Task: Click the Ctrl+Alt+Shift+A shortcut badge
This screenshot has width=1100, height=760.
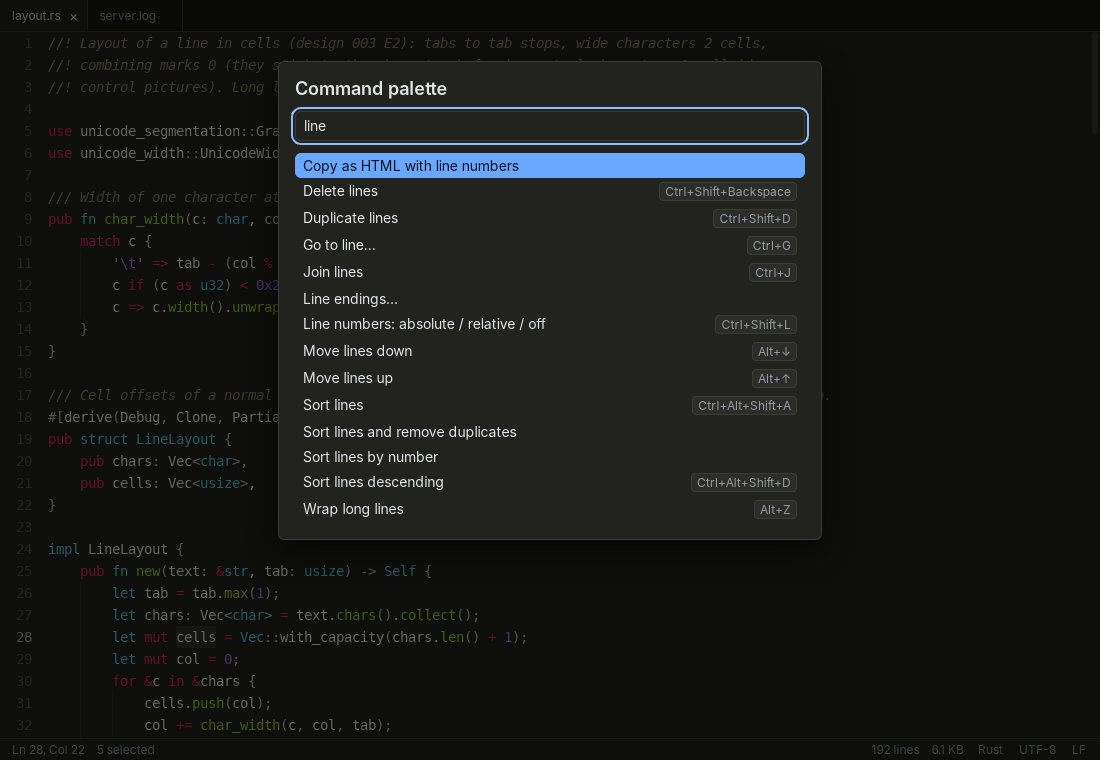Action: pos(744,406)
